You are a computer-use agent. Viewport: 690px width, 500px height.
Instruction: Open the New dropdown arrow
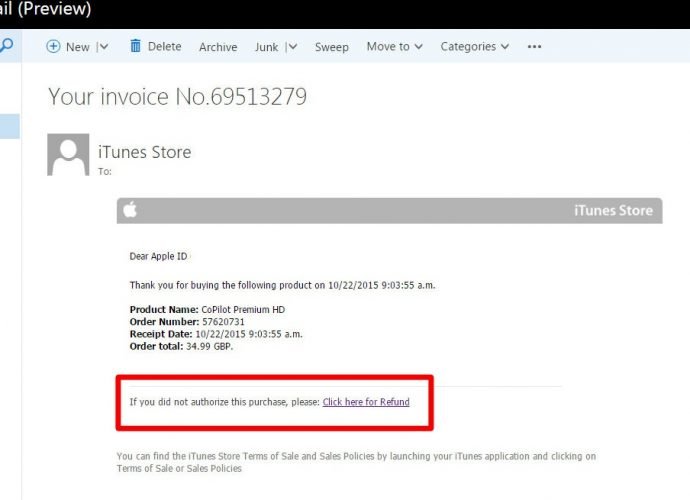coord(103,46)
